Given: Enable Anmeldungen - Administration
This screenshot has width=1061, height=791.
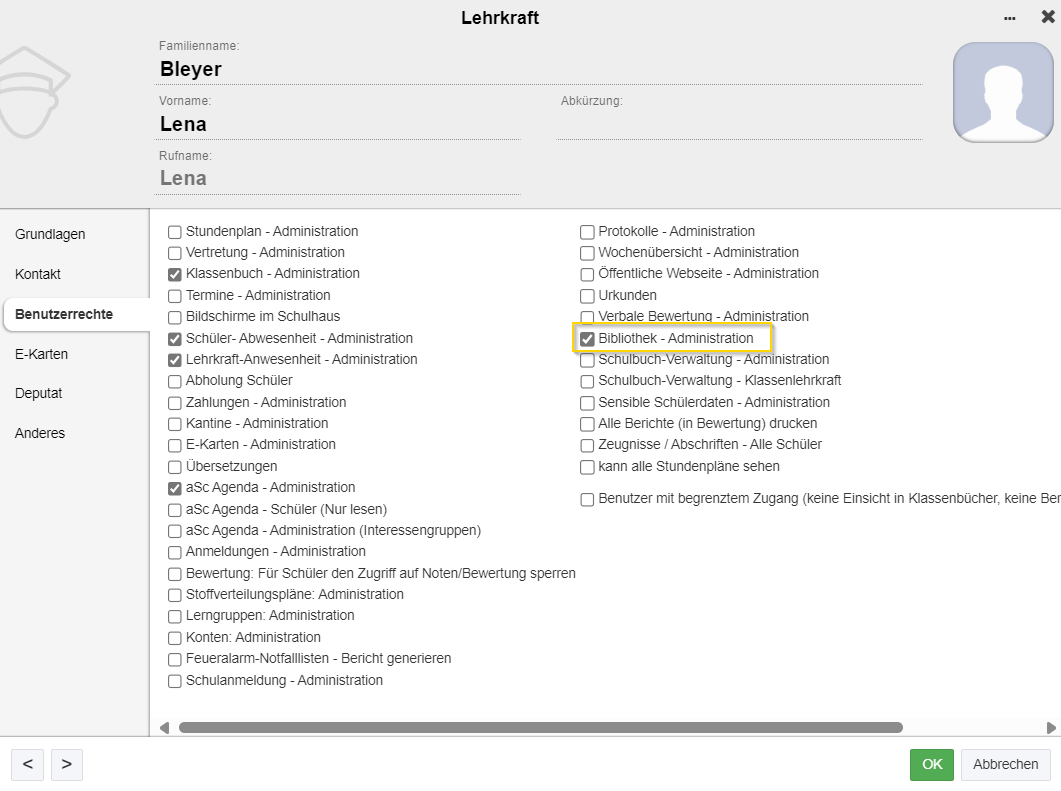Looking at the screenshot, I should [x=175, y=552].
